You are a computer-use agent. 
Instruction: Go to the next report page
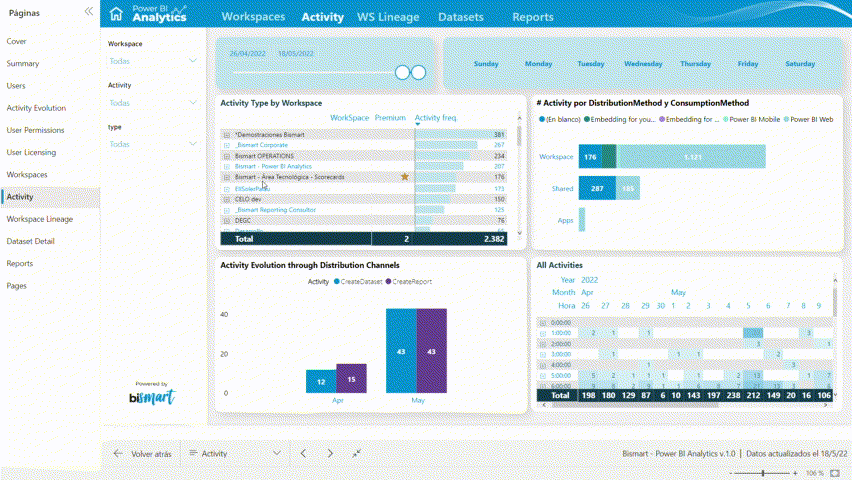click(x=330, y=453)
